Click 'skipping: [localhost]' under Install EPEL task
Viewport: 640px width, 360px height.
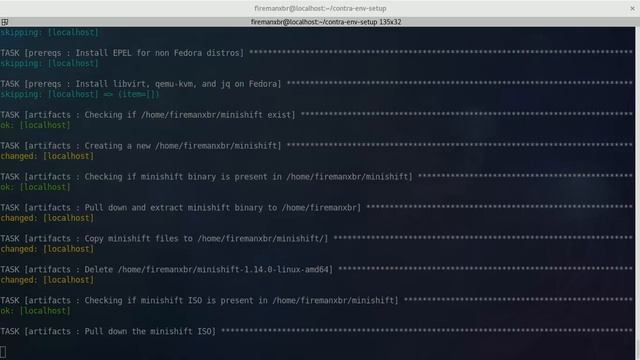(x=49, y=64)
